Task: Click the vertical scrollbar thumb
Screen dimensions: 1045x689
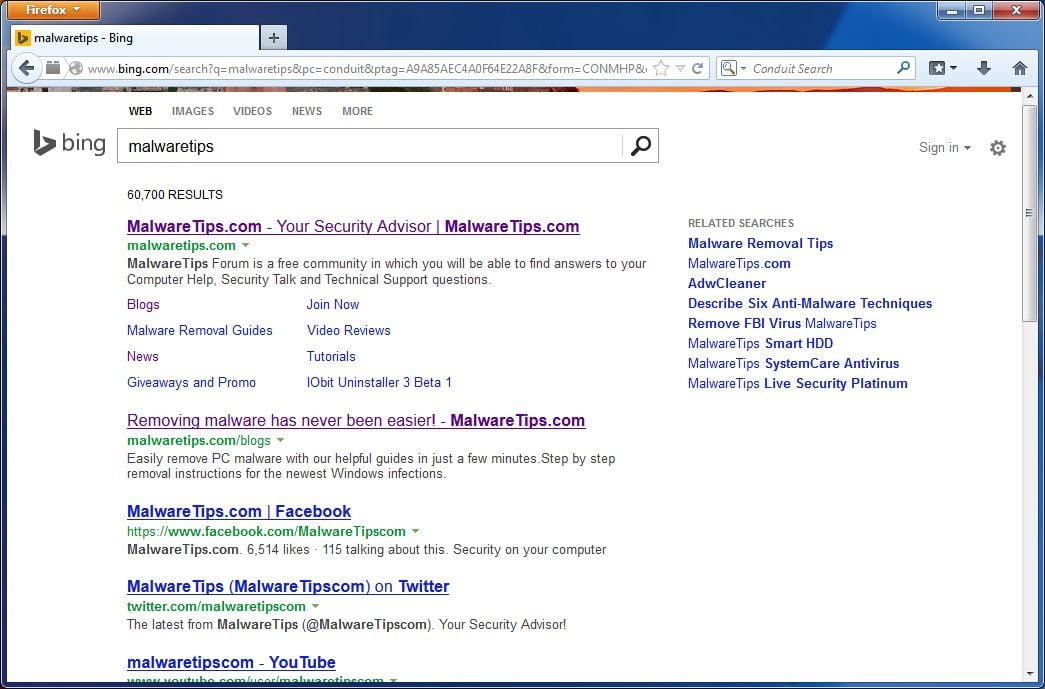Action: (1029, 213)
